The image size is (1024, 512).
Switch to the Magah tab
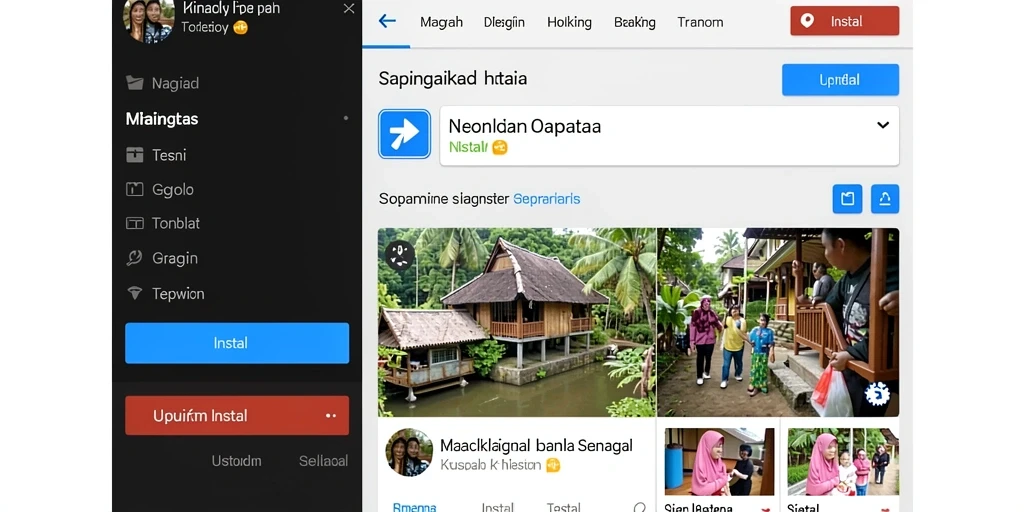441,22
